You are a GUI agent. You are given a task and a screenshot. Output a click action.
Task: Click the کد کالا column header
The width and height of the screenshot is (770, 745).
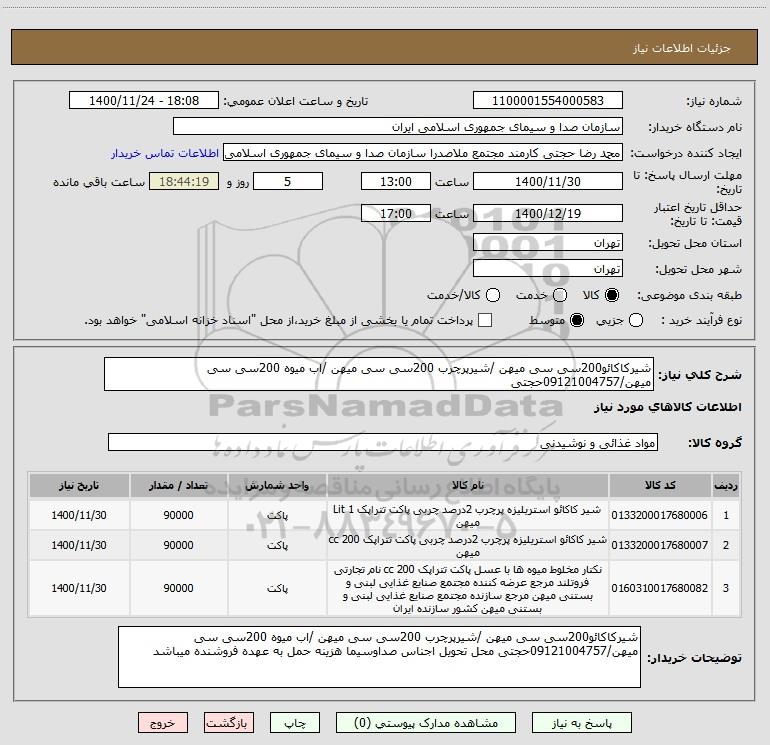click(660, 485)
